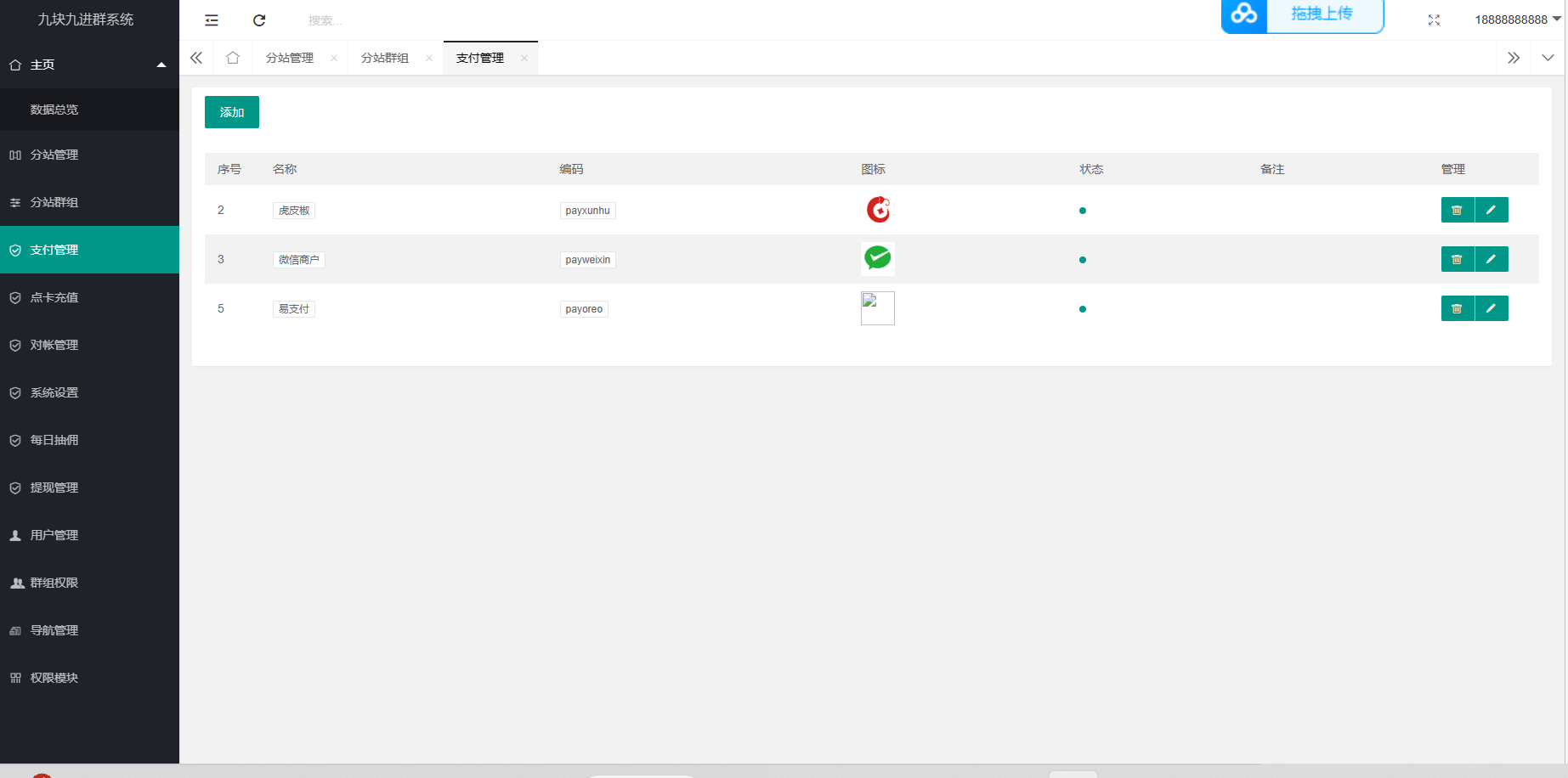This screenshot has height=778, width=1568.
Task: Click the refresh page icon
Action: tap(259, 20)
